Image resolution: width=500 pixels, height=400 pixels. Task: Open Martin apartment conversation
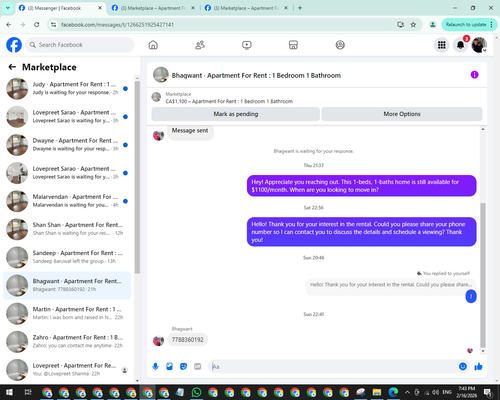[x=67, y=313]
